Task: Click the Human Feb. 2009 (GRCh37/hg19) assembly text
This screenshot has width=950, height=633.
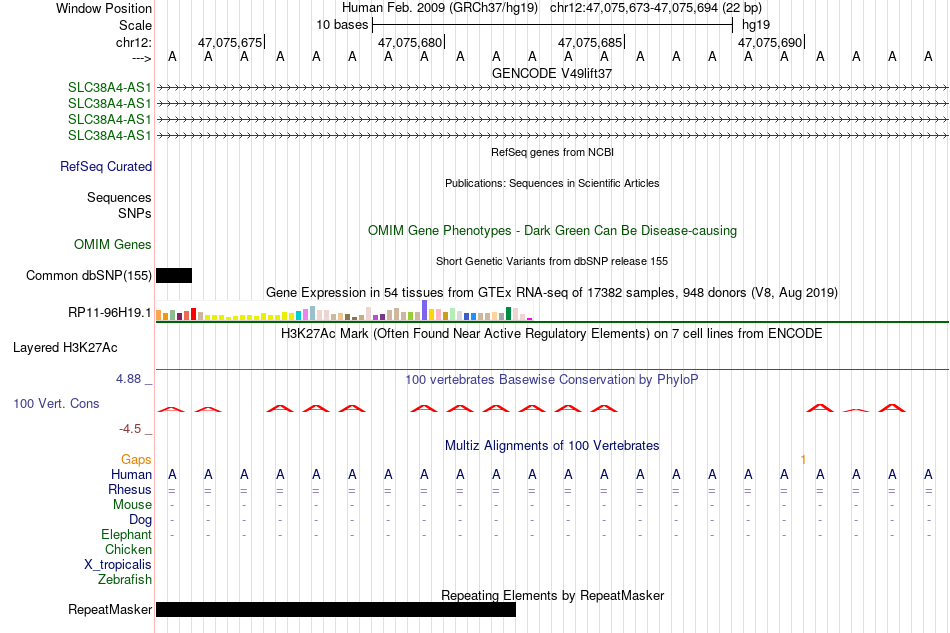Action: [x=440, y=8]
